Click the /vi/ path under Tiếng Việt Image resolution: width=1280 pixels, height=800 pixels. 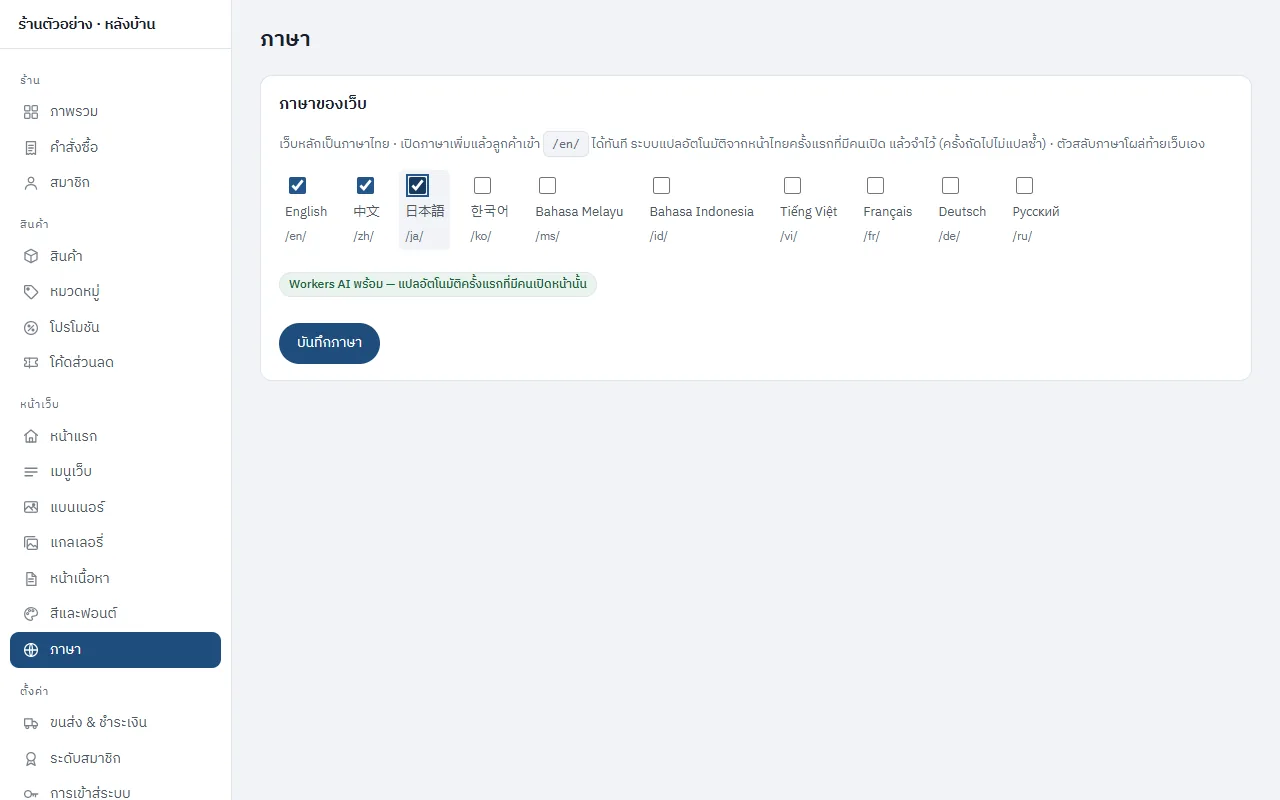789,236
